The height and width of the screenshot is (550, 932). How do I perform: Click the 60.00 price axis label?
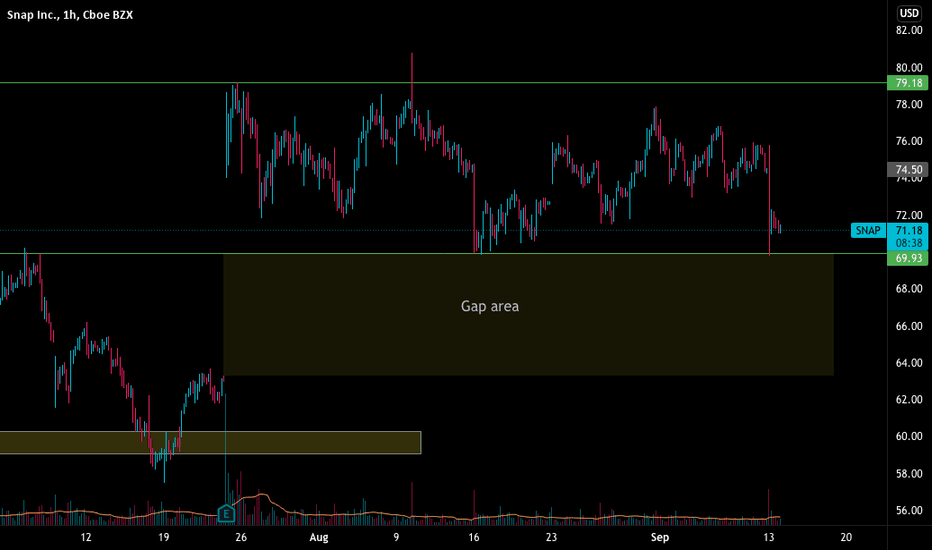tap(909, 436)
